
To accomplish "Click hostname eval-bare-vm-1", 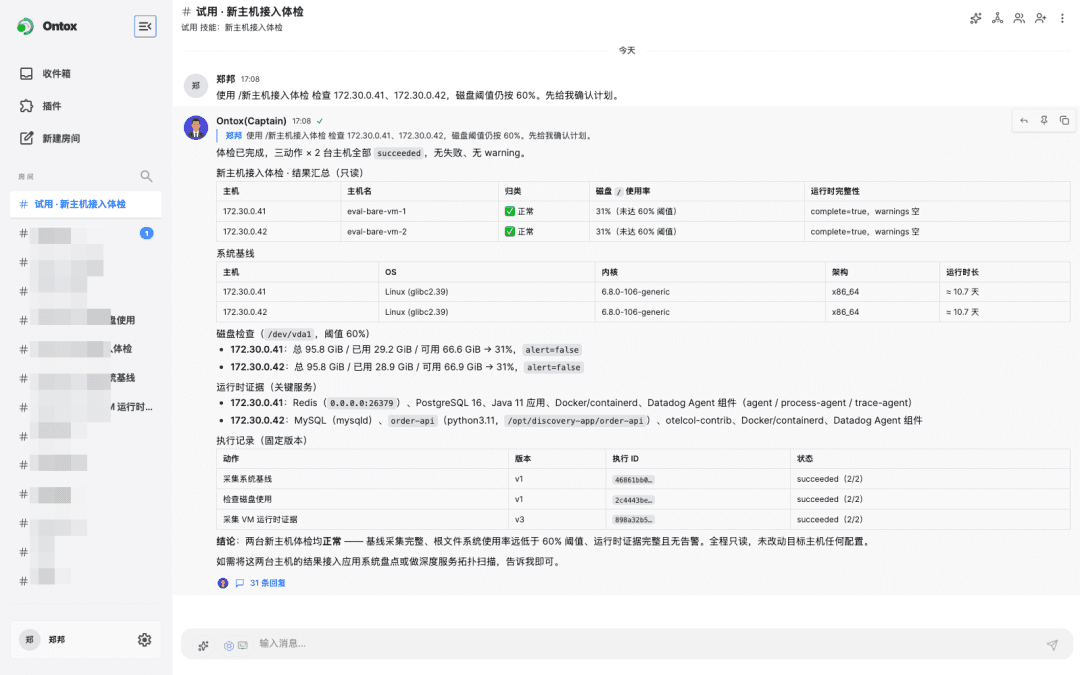I will 377,211.
